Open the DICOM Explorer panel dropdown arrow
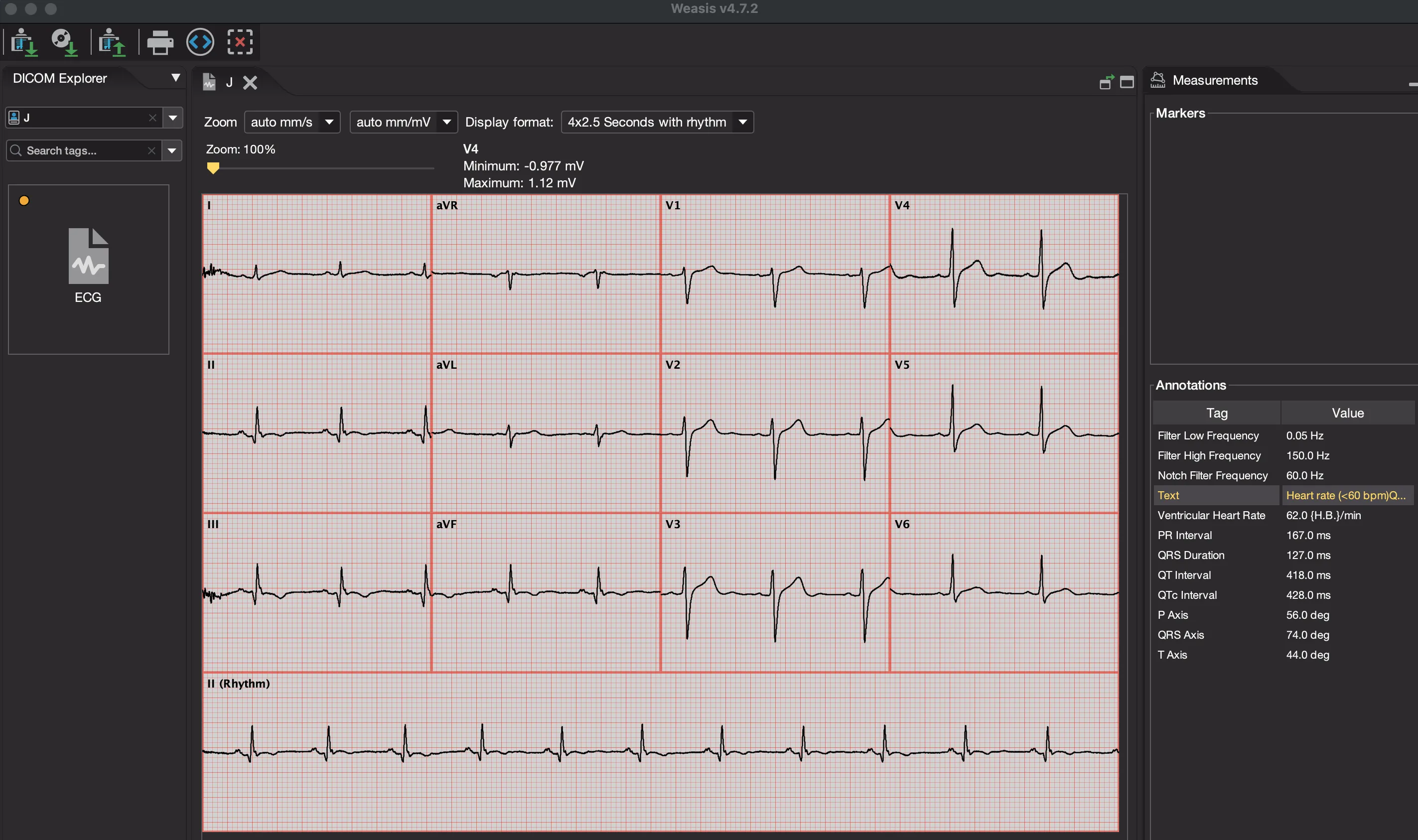1418x840 pixels. pos(175,78)
